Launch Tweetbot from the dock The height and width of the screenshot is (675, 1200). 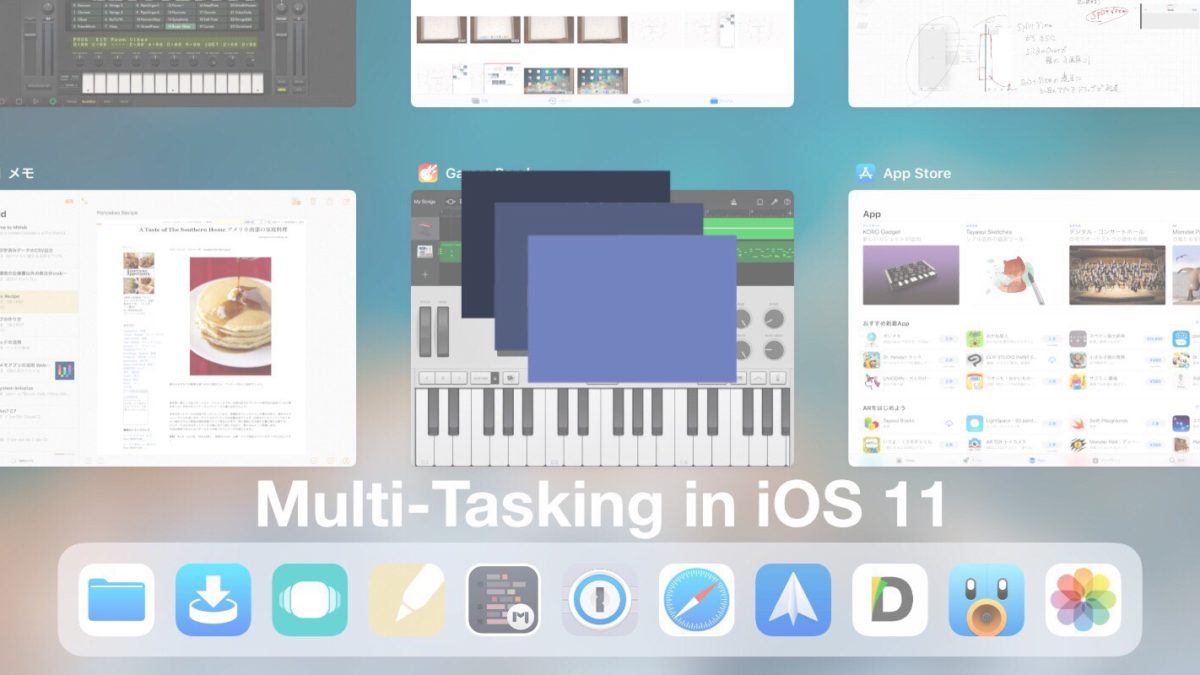point(987,600)
